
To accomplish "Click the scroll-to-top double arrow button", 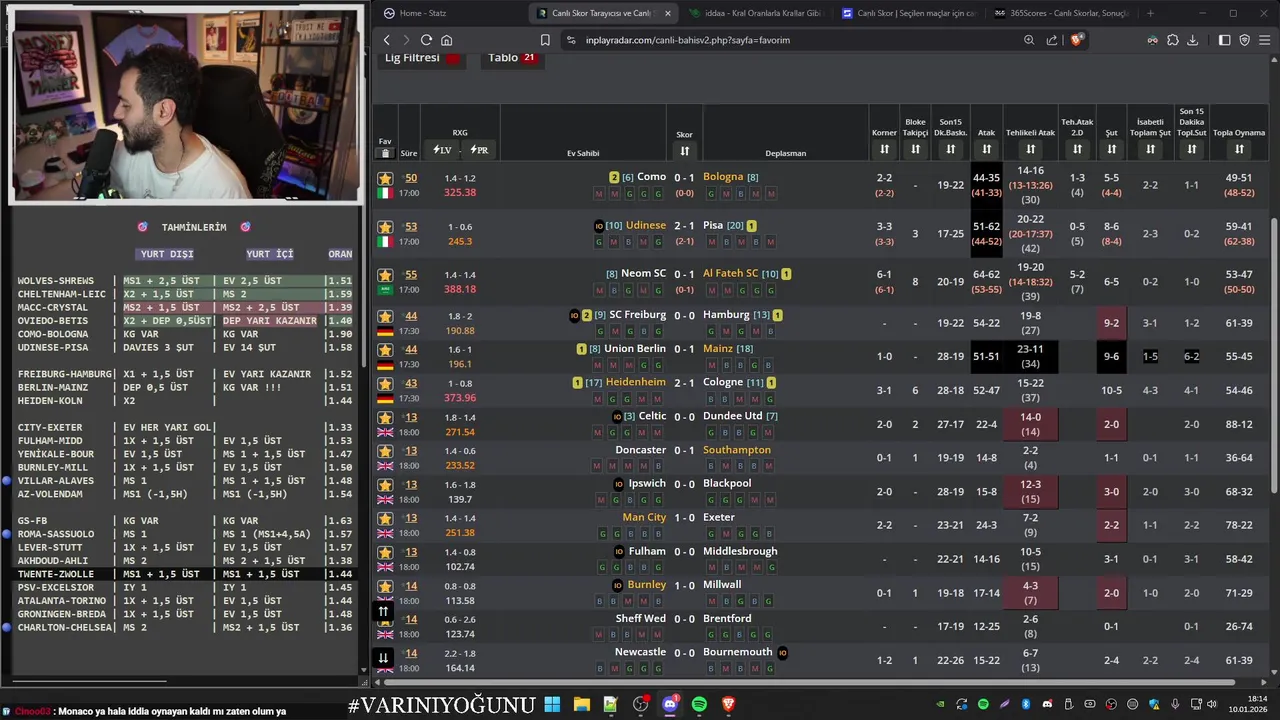I will coord(383,611).
